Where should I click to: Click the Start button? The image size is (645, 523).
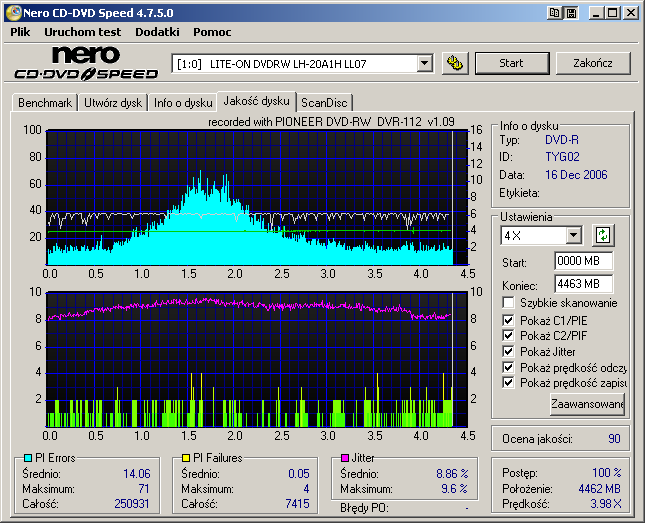pyautogui.click(x=512, y=63)
